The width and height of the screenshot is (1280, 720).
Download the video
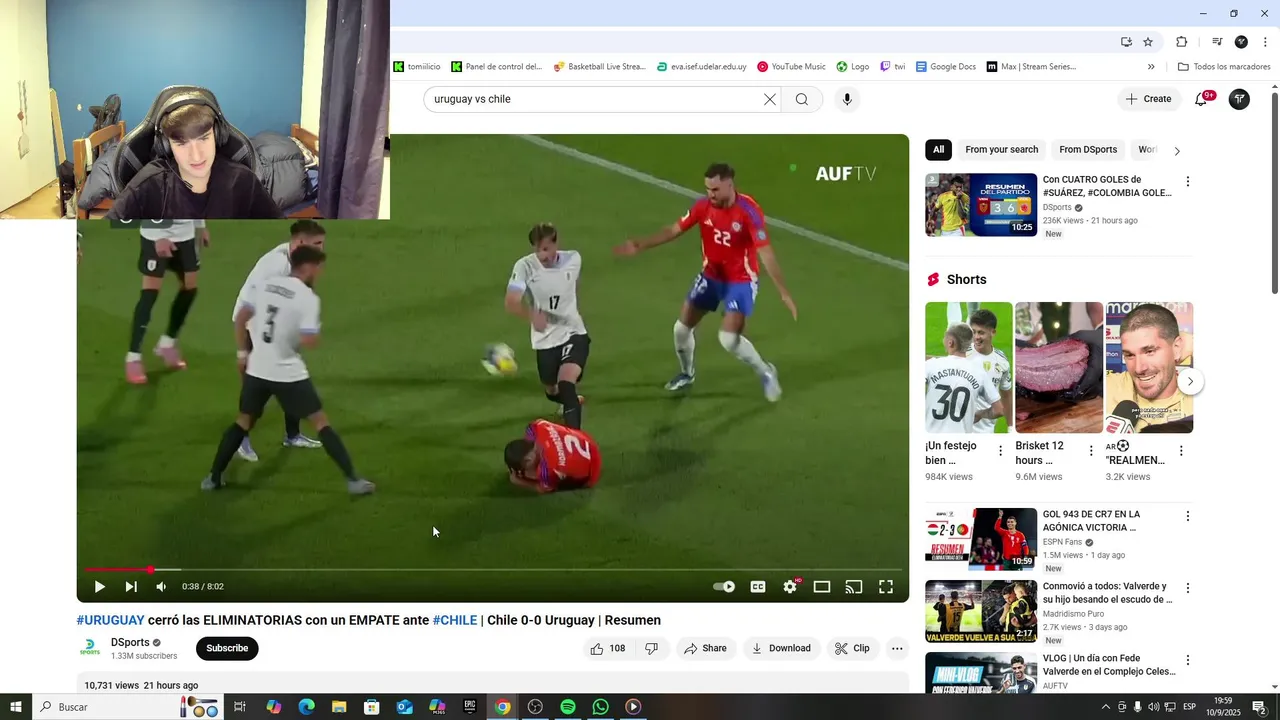click(x=781, y=648)
